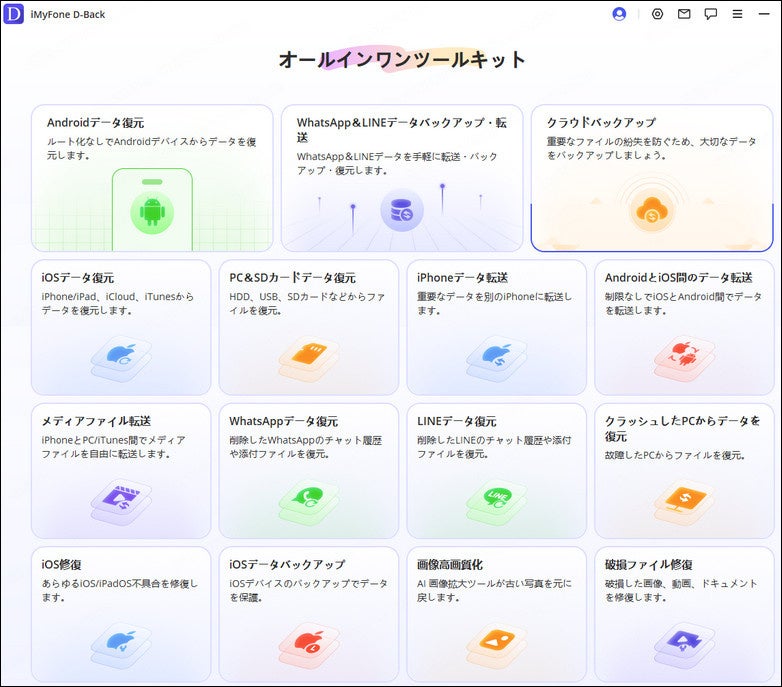The image size is (782, 687).
Task: Select the LINEデータ復元 heading
Action: pyautogui.click(x=456, y=421)
